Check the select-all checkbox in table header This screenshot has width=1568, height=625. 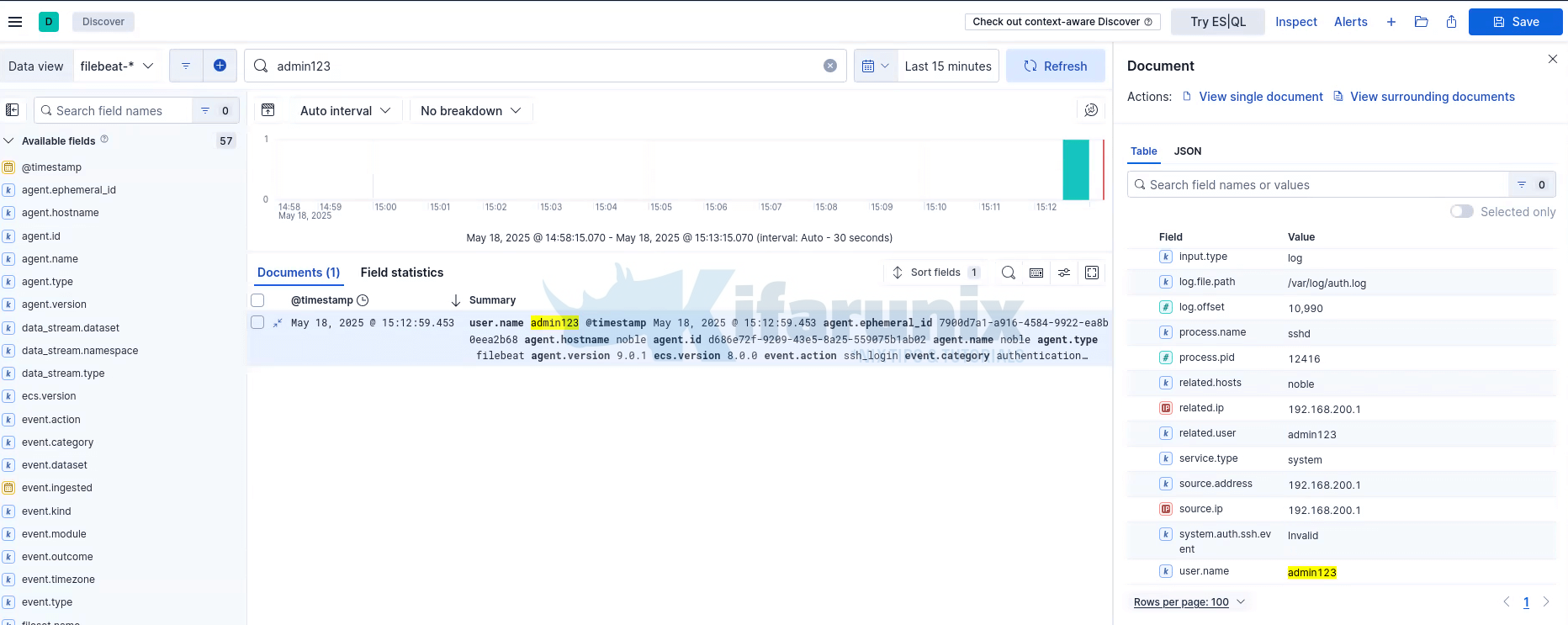point(257,300)
